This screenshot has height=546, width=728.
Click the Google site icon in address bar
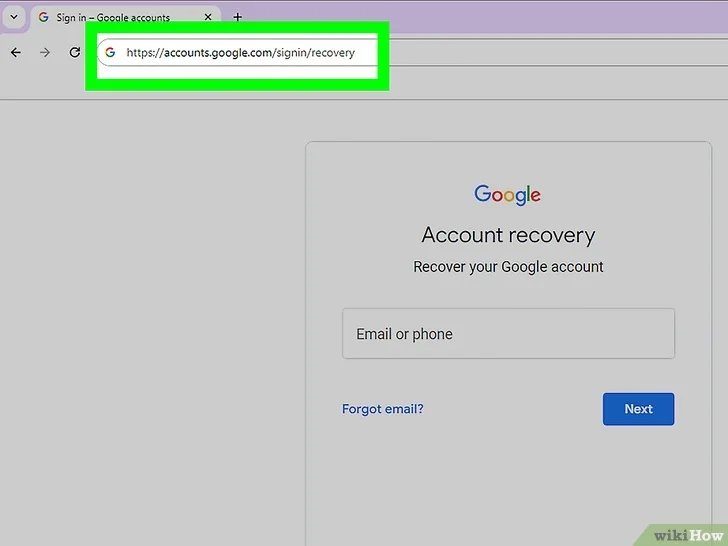click(110, 52)
